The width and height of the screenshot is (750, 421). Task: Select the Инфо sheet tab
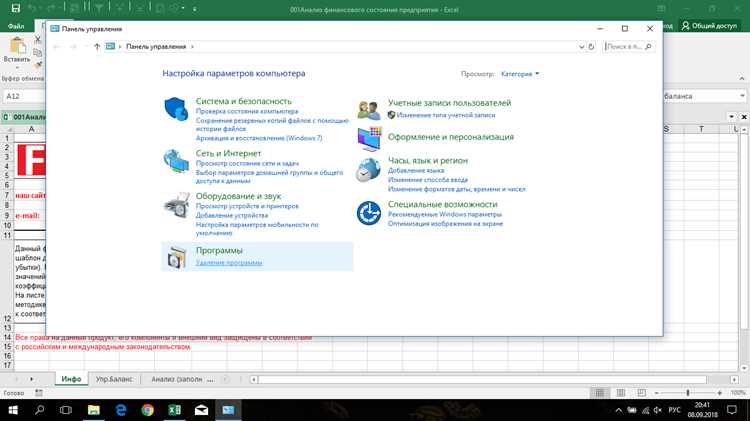[71, 379]
